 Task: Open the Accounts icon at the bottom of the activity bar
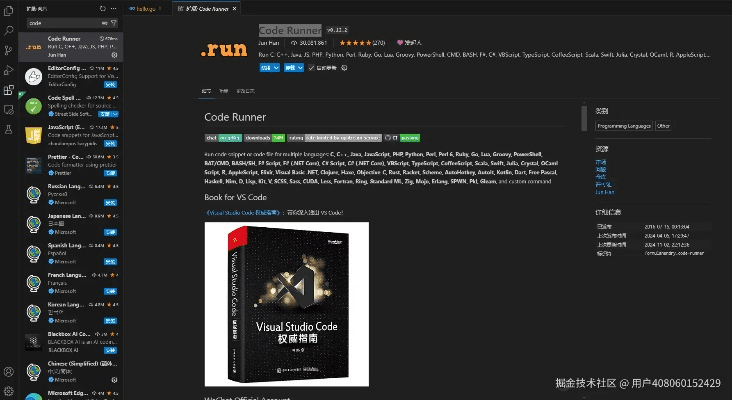click(8, 372)
